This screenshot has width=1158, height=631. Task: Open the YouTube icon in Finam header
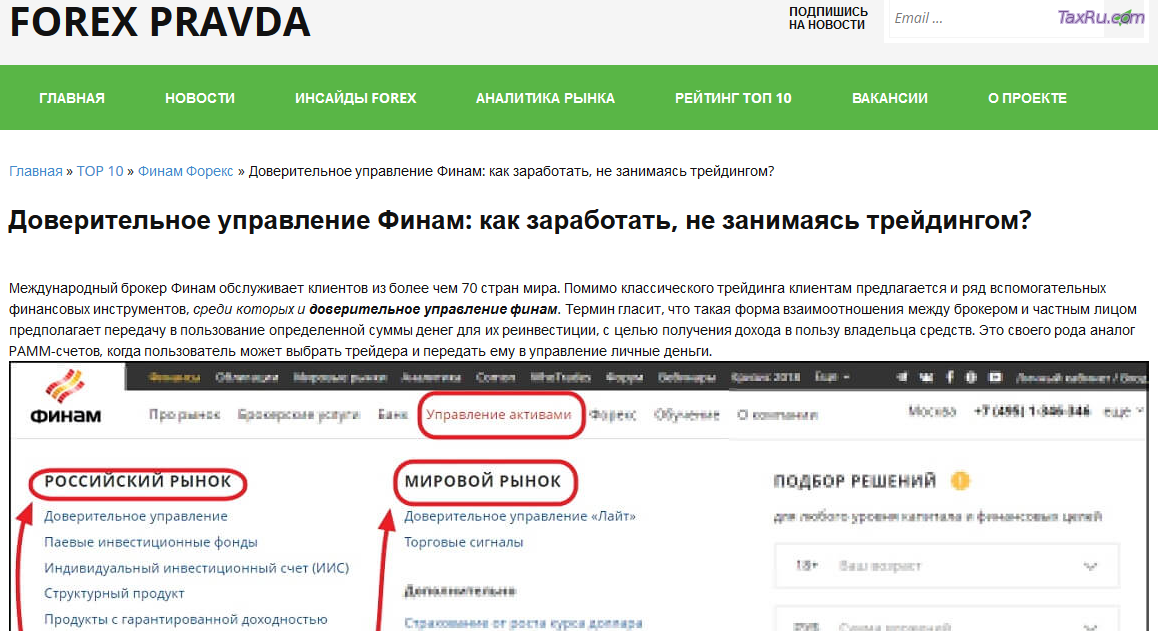click(x=995, y=376)
